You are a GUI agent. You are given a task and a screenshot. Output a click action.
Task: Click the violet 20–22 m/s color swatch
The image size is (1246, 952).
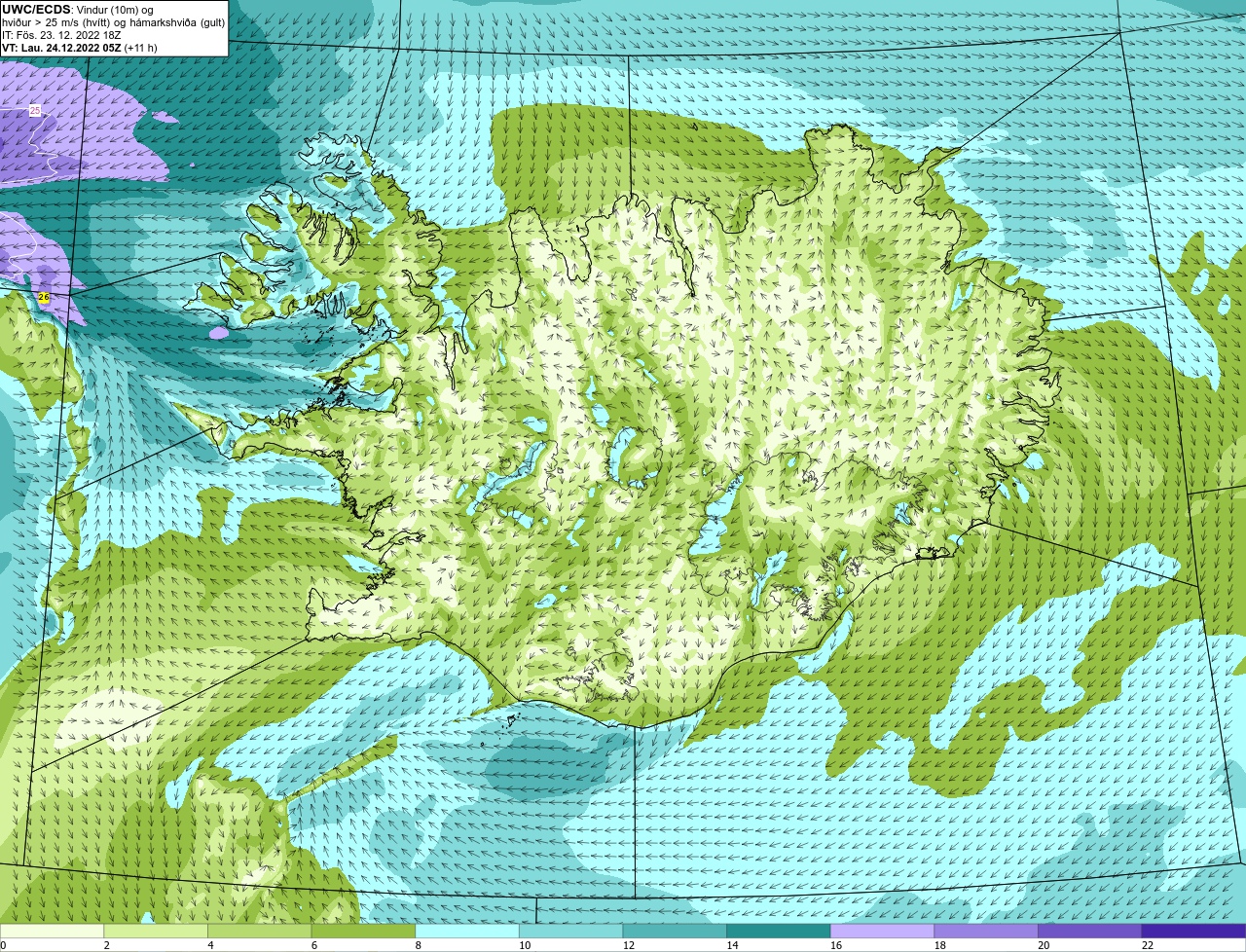tap(1090, 932)
